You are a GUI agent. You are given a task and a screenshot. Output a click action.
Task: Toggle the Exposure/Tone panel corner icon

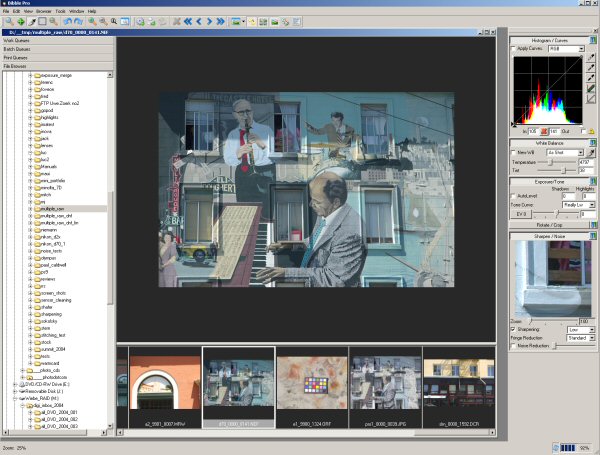coord(593,181)
